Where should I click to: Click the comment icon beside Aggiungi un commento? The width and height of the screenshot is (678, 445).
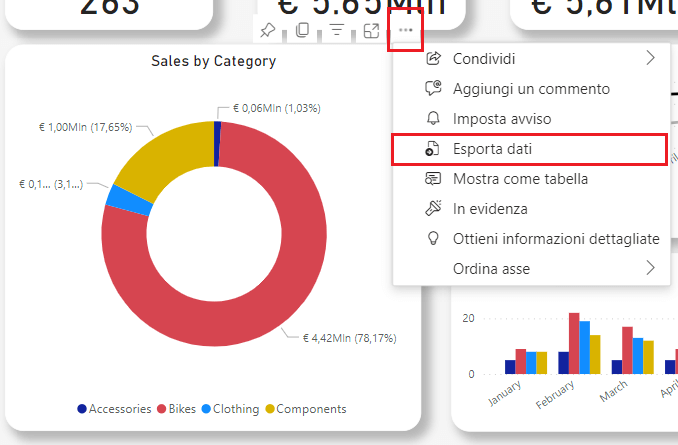433,88
